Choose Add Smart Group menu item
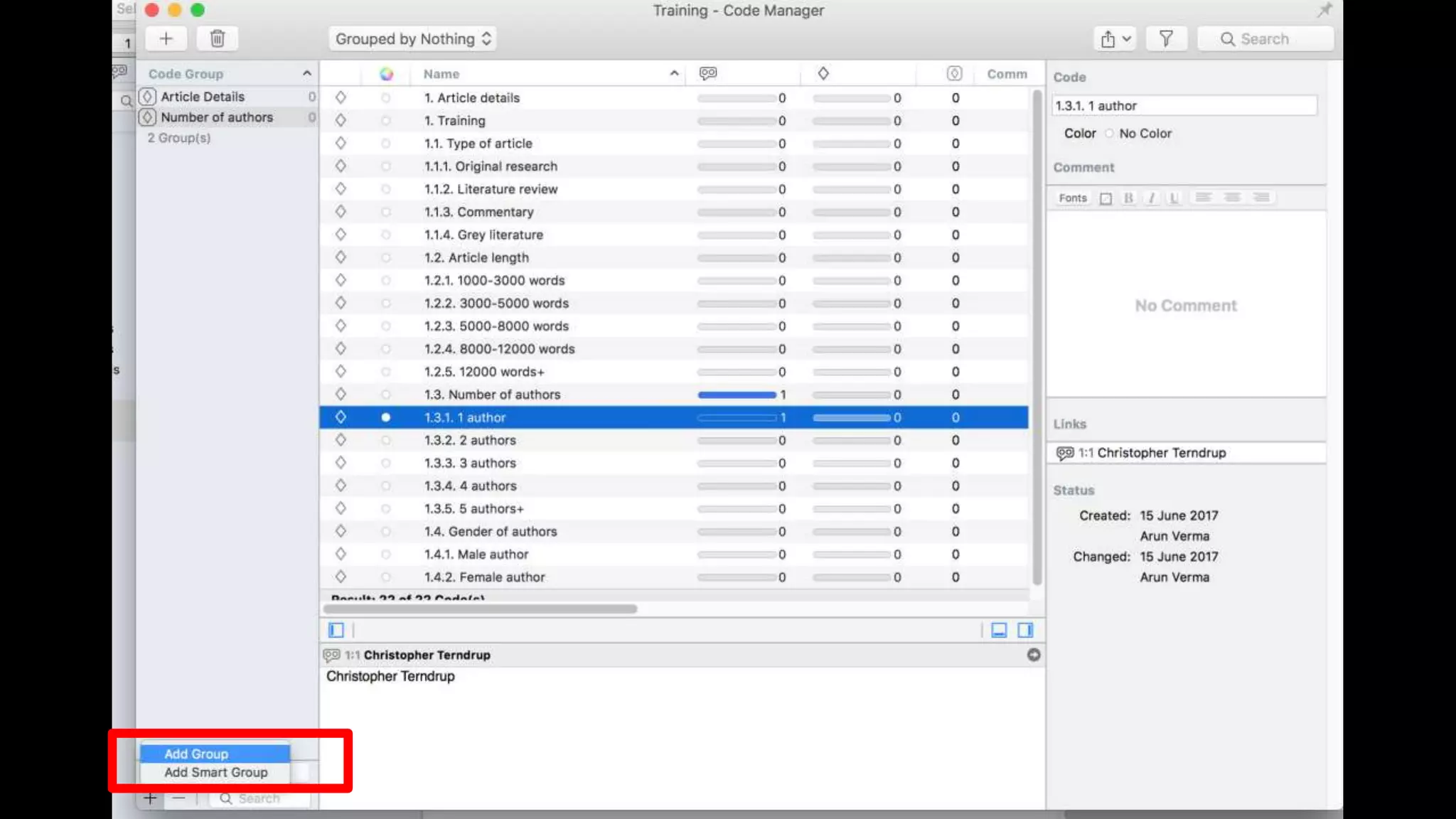The height and width of the screenshot is (819, 1456). [215, 772]
